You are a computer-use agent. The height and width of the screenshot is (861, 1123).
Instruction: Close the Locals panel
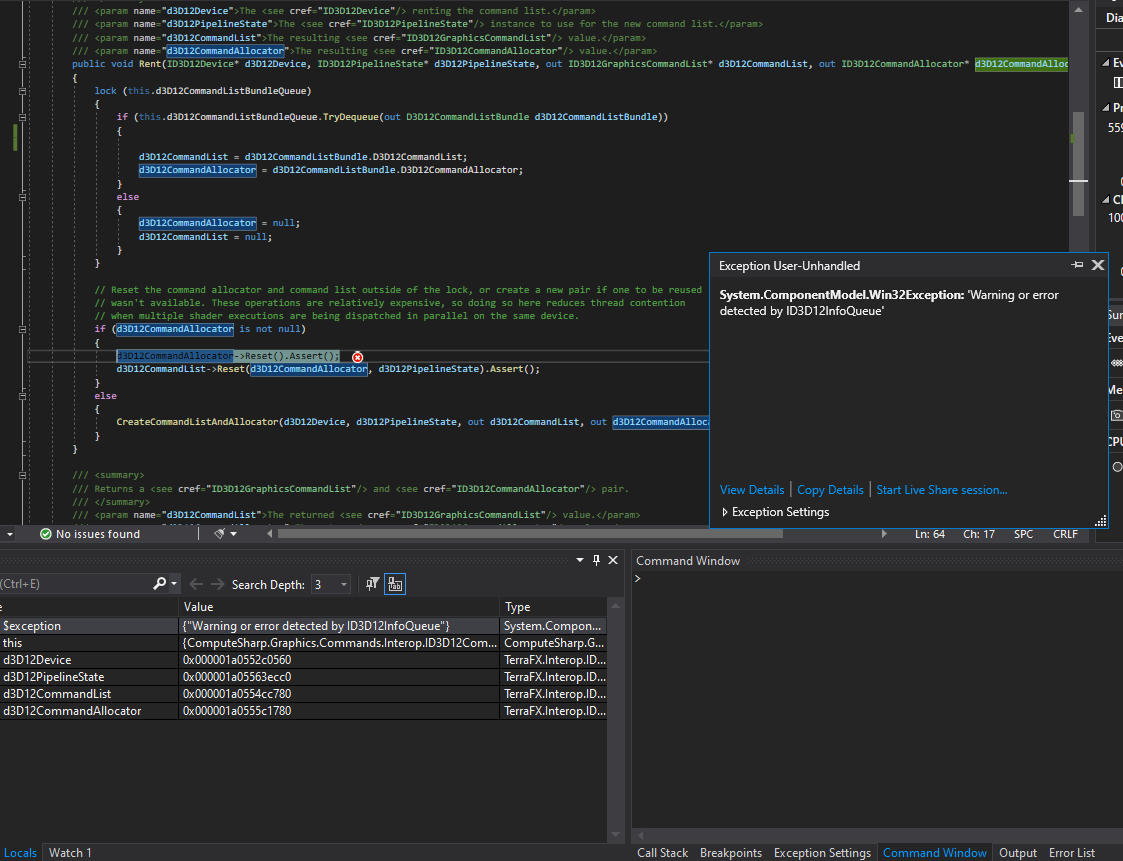[x=613, y=560]
